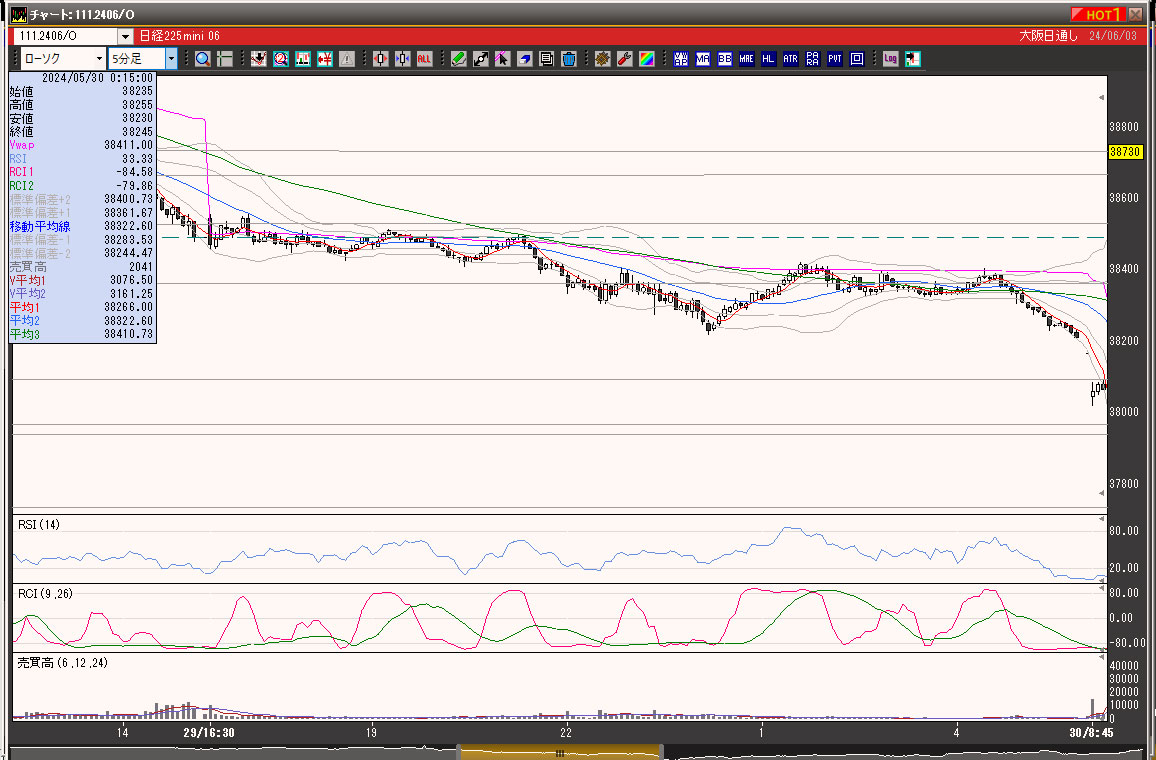Click the blue-arrow candle narrow icon

[x=403, y=59]
